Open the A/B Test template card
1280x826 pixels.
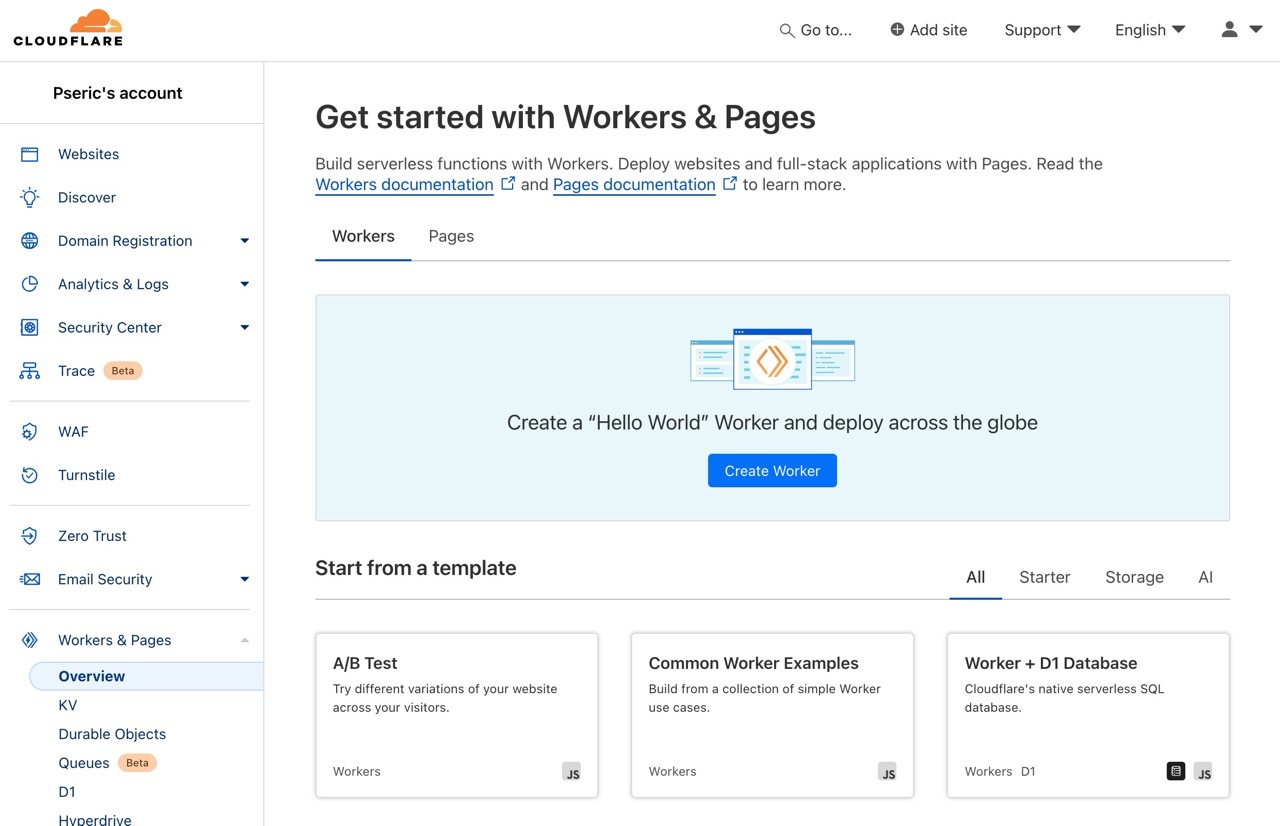(x=457, y=715)
